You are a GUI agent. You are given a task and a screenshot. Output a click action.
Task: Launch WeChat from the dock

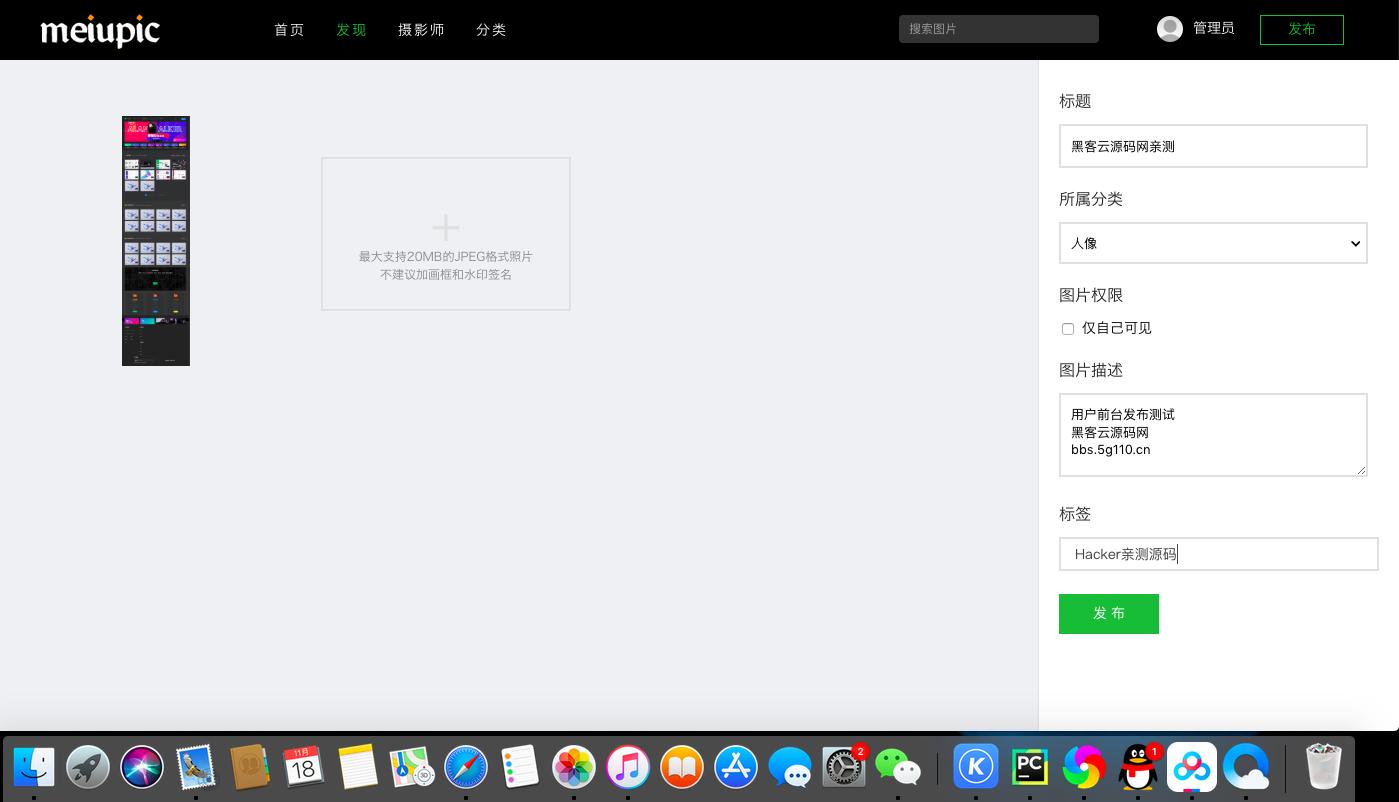click(x=897, y=768)
